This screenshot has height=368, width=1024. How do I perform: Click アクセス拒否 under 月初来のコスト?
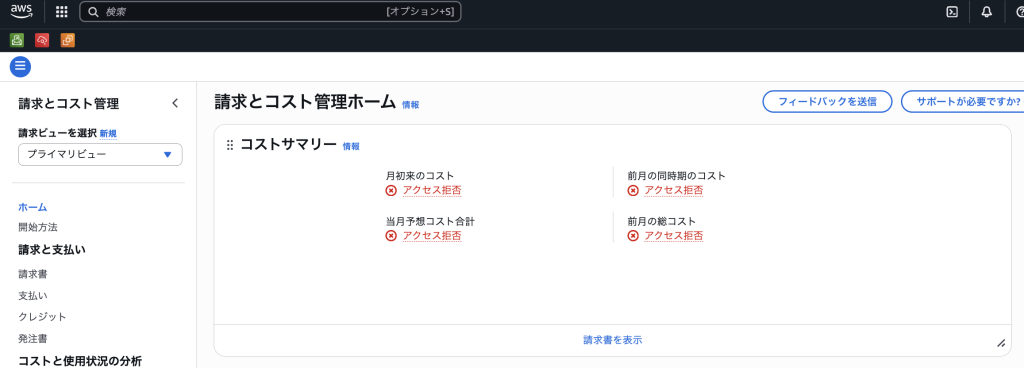click(432, 191)
